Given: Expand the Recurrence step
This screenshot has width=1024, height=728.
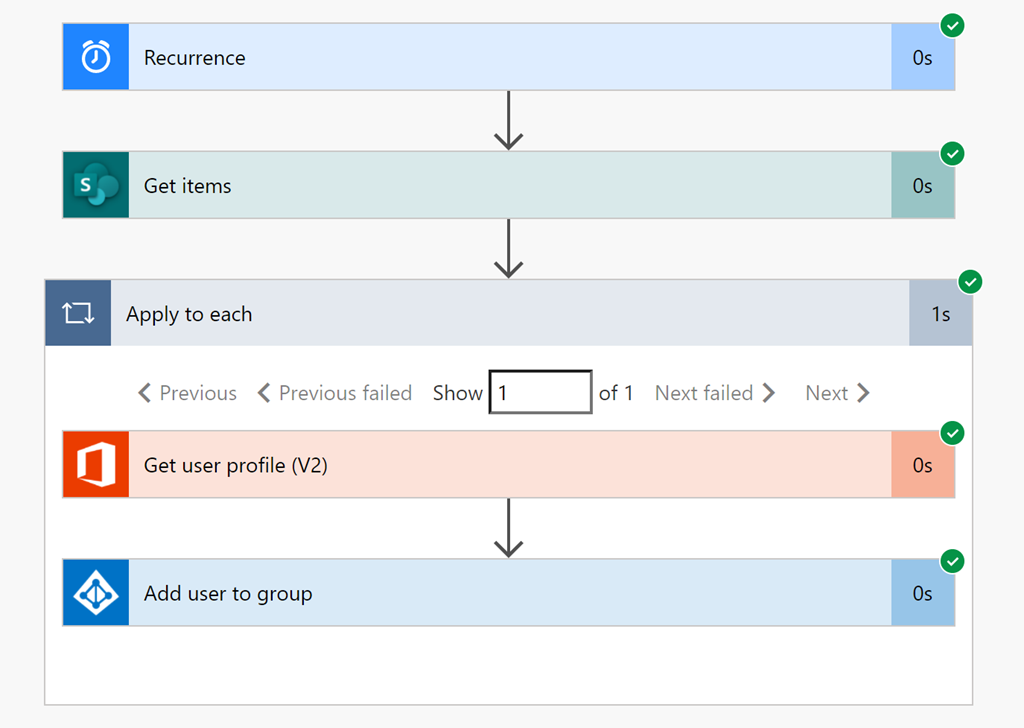Looking at the screenshot, I should coord(500,57).
